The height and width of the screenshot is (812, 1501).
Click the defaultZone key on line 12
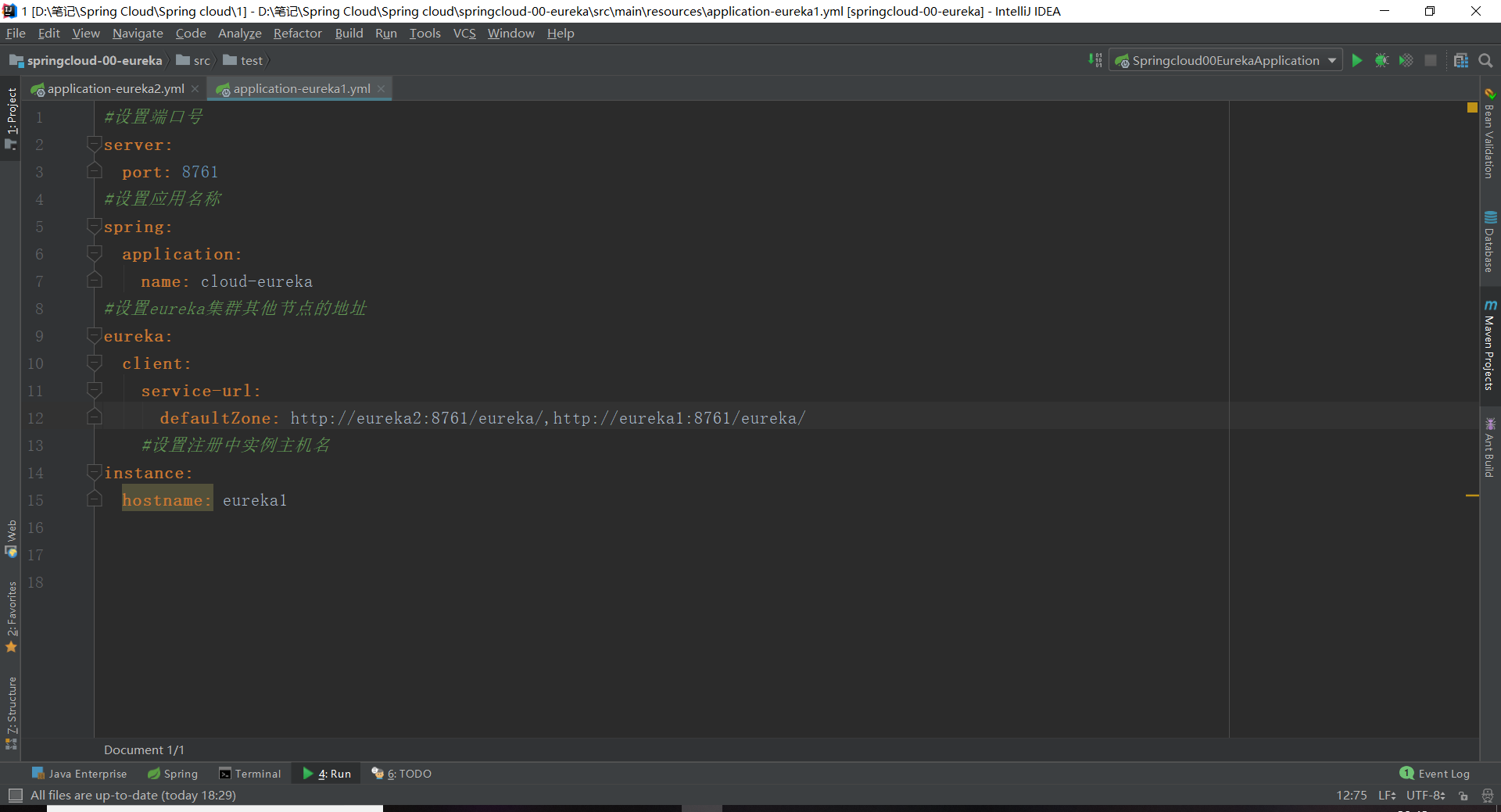[220, 418]
